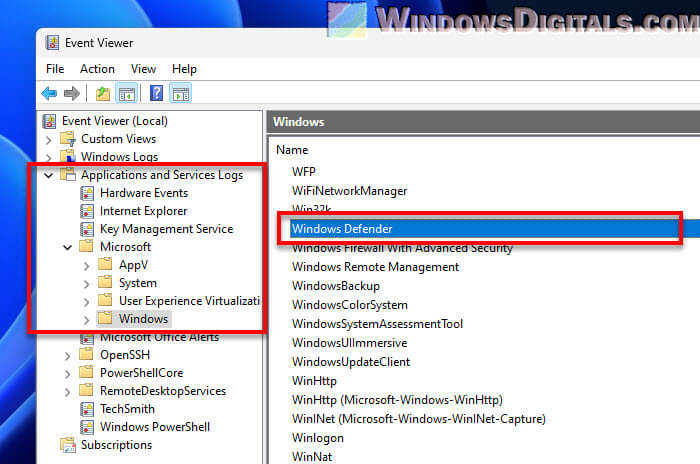Open the File menu
The image size is (700, 464).
pyautogui.click(x=55, y=69)
